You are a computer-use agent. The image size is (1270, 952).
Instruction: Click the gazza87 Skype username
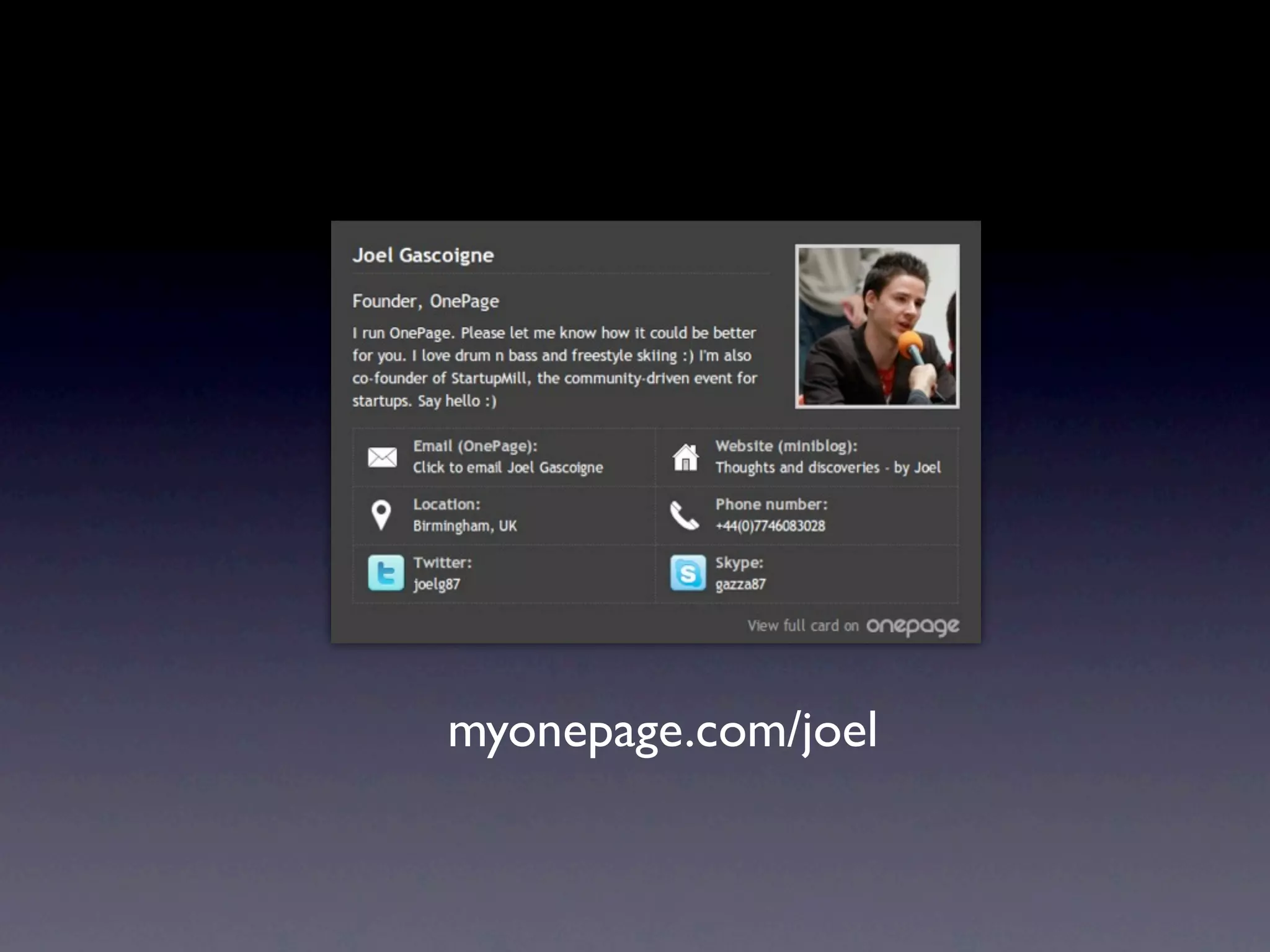coord(740,584)
